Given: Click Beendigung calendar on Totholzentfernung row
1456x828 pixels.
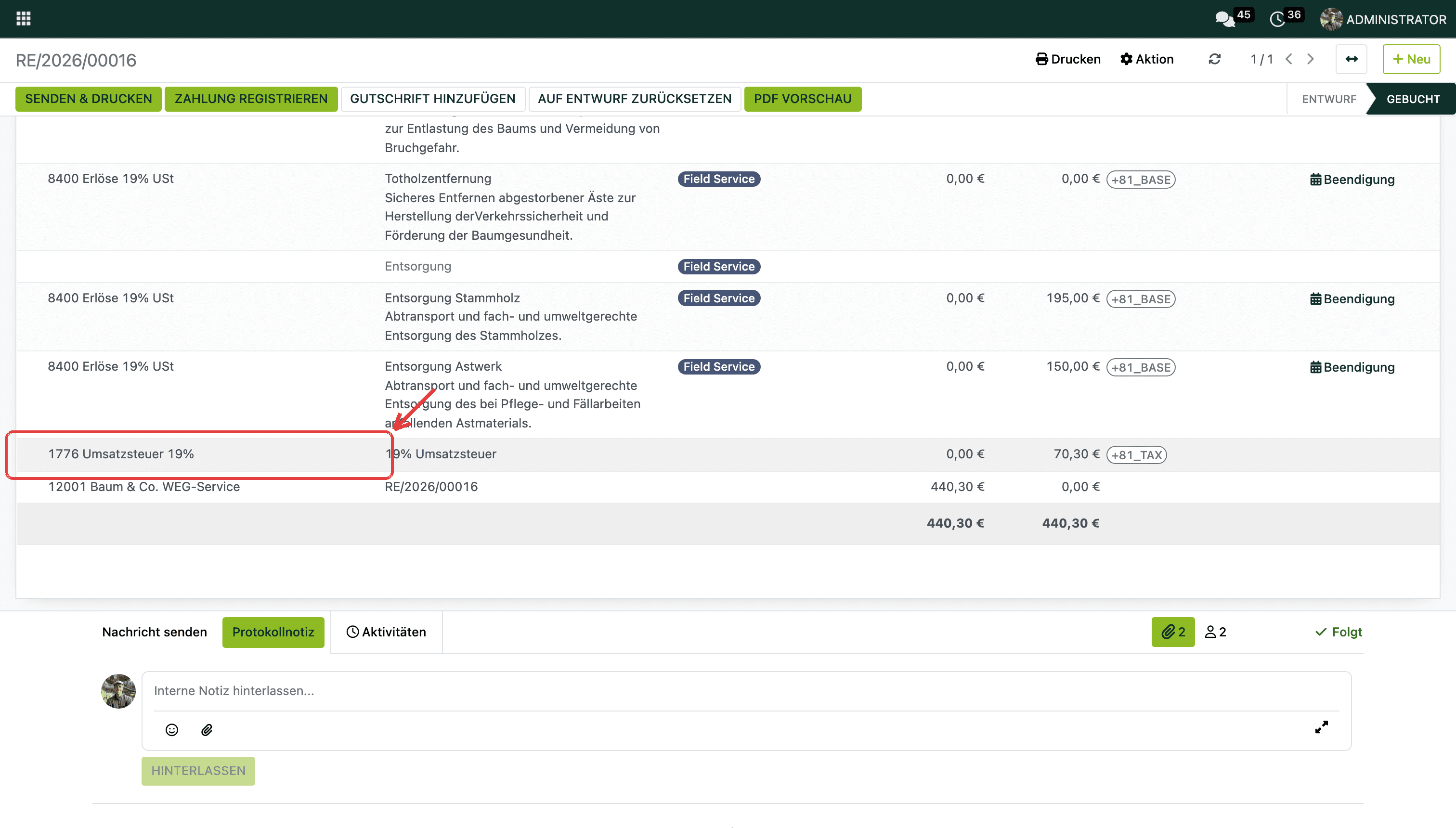Looking at the screenshot, I should 1352,180.
